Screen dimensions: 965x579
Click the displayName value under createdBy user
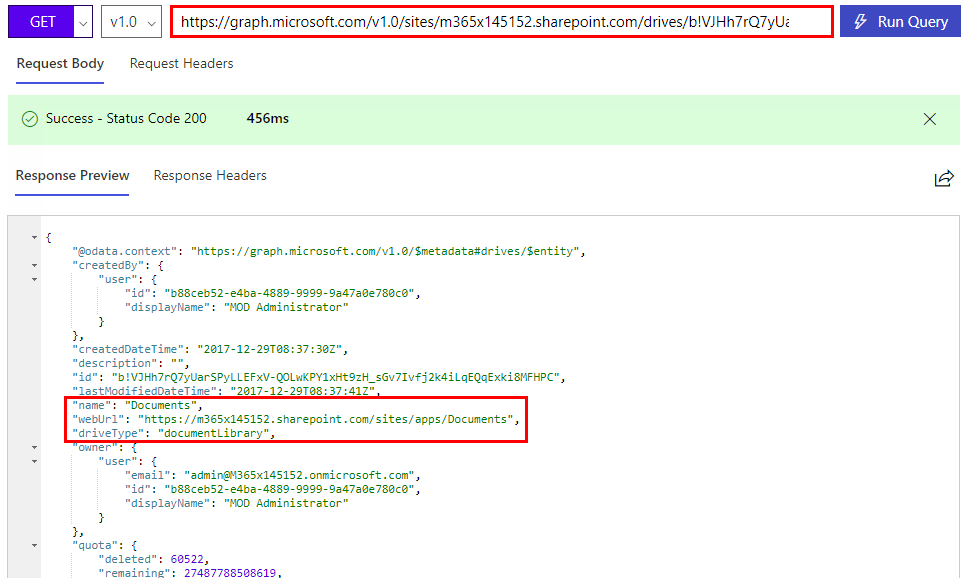click(x=286, y=307)
